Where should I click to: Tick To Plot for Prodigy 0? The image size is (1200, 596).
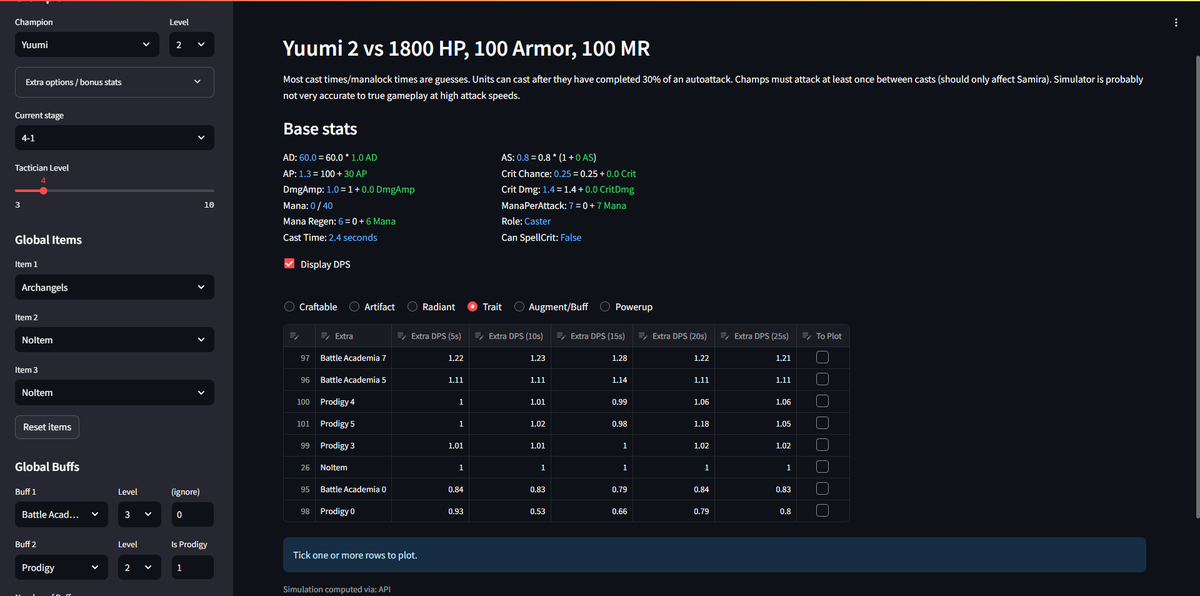tap(822, 511)
